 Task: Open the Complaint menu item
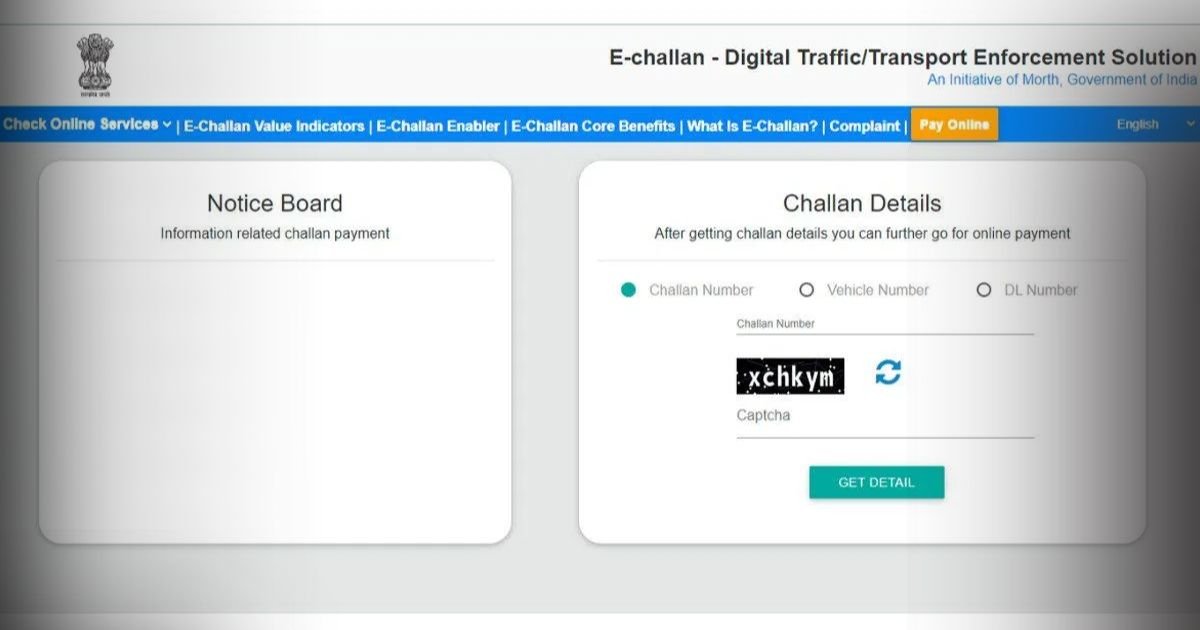864,126
